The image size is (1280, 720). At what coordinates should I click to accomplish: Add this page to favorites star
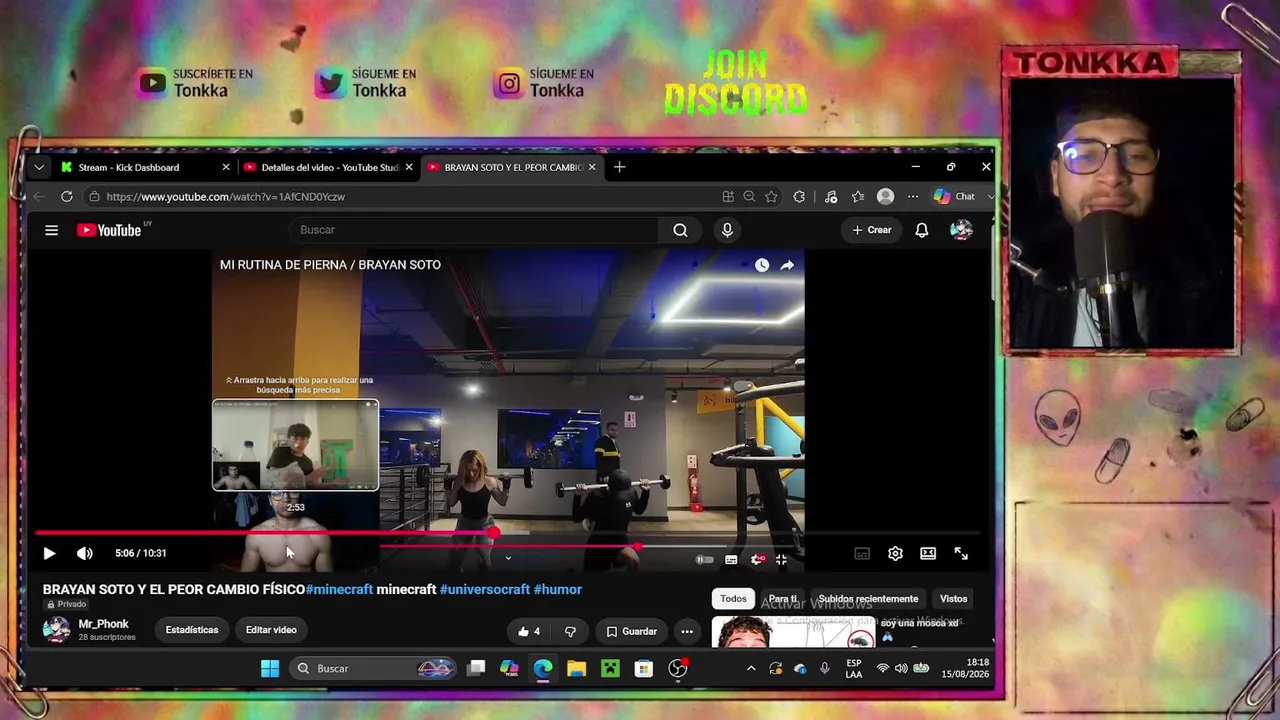(771, 197)
